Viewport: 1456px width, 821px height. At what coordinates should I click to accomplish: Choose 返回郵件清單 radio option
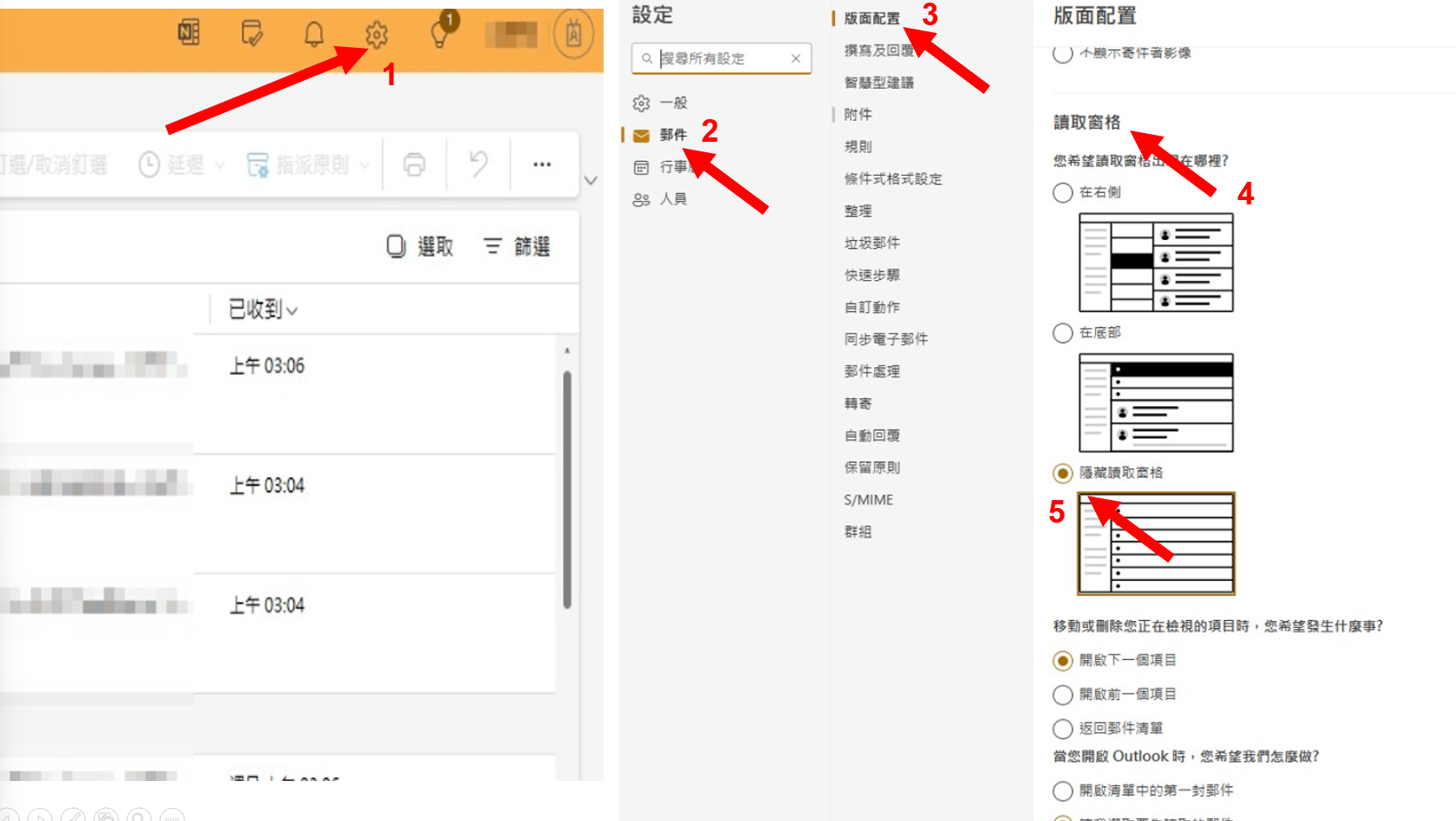[1062, 728]
